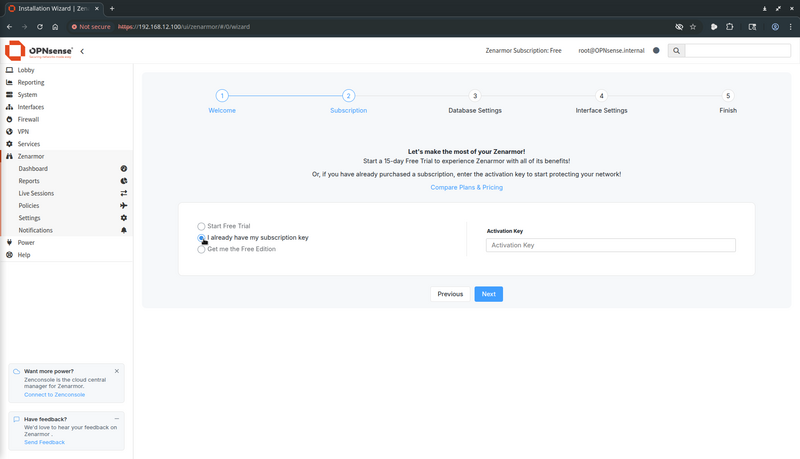Click the Notifications bell icon
Screen dimensions: 800x459
(x=123, y=230)
